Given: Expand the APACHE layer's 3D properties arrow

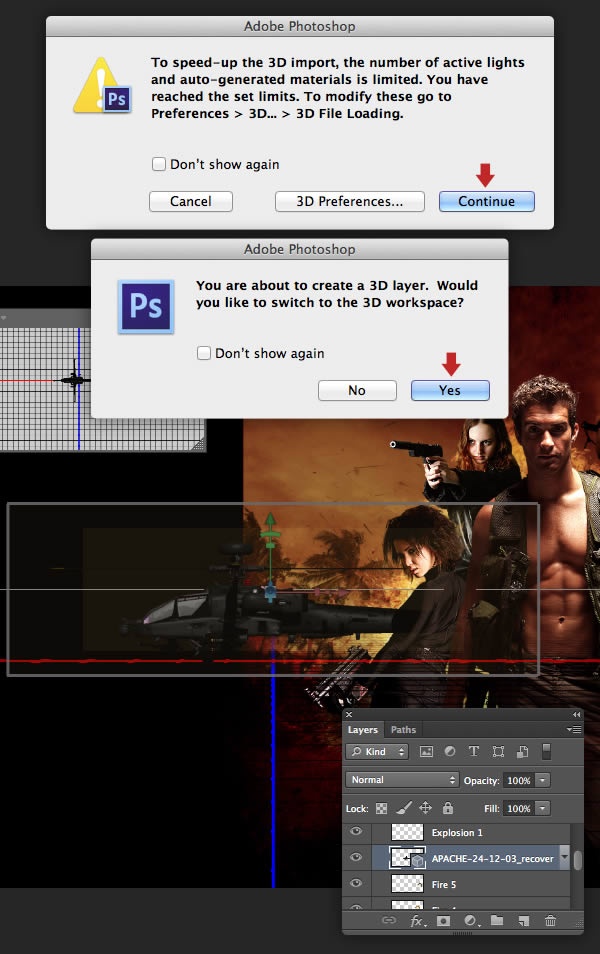Looking at the screenshot, I should point(564,857).
